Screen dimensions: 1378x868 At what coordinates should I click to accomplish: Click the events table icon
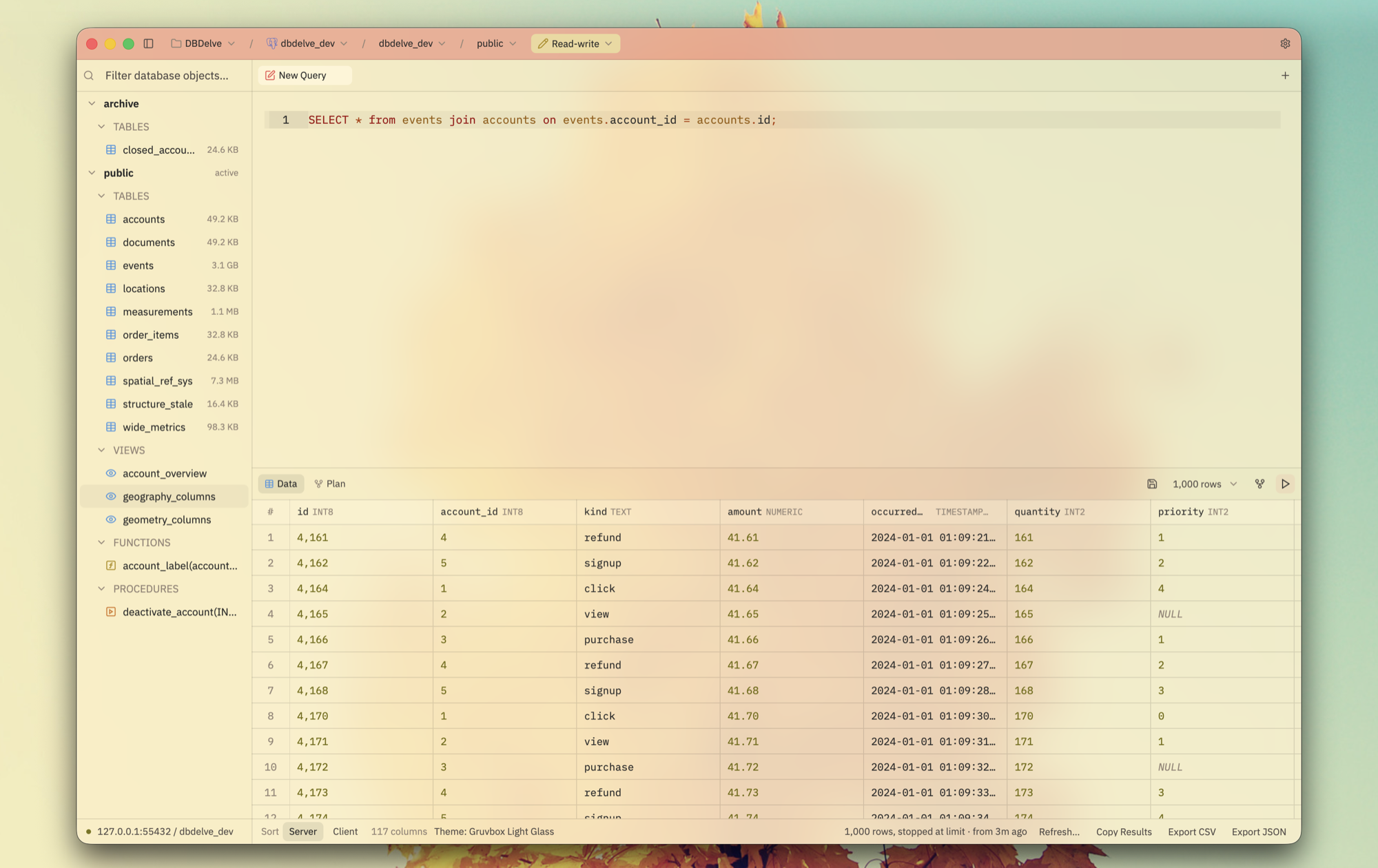point(111,265)
